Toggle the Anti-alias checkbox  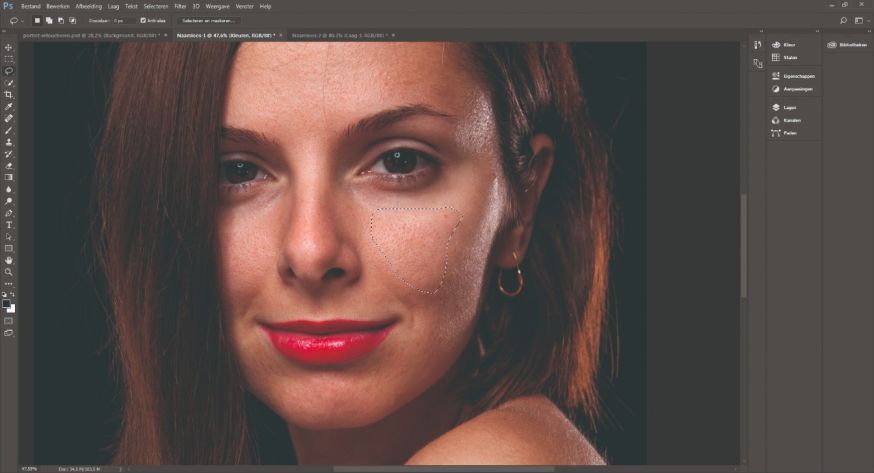click(x=143, y=20)
